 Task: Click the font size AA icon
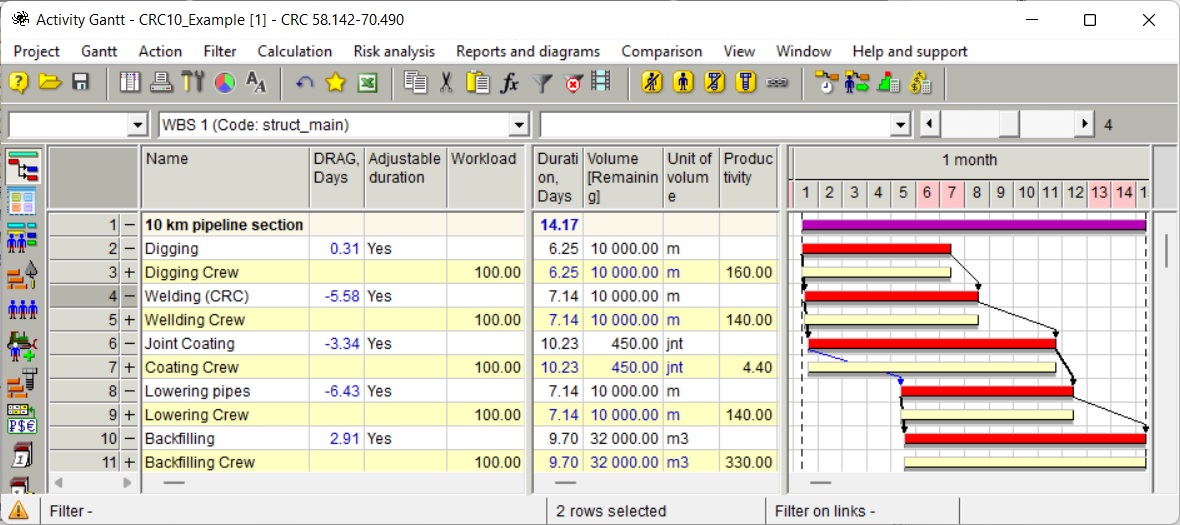[256, 83]
